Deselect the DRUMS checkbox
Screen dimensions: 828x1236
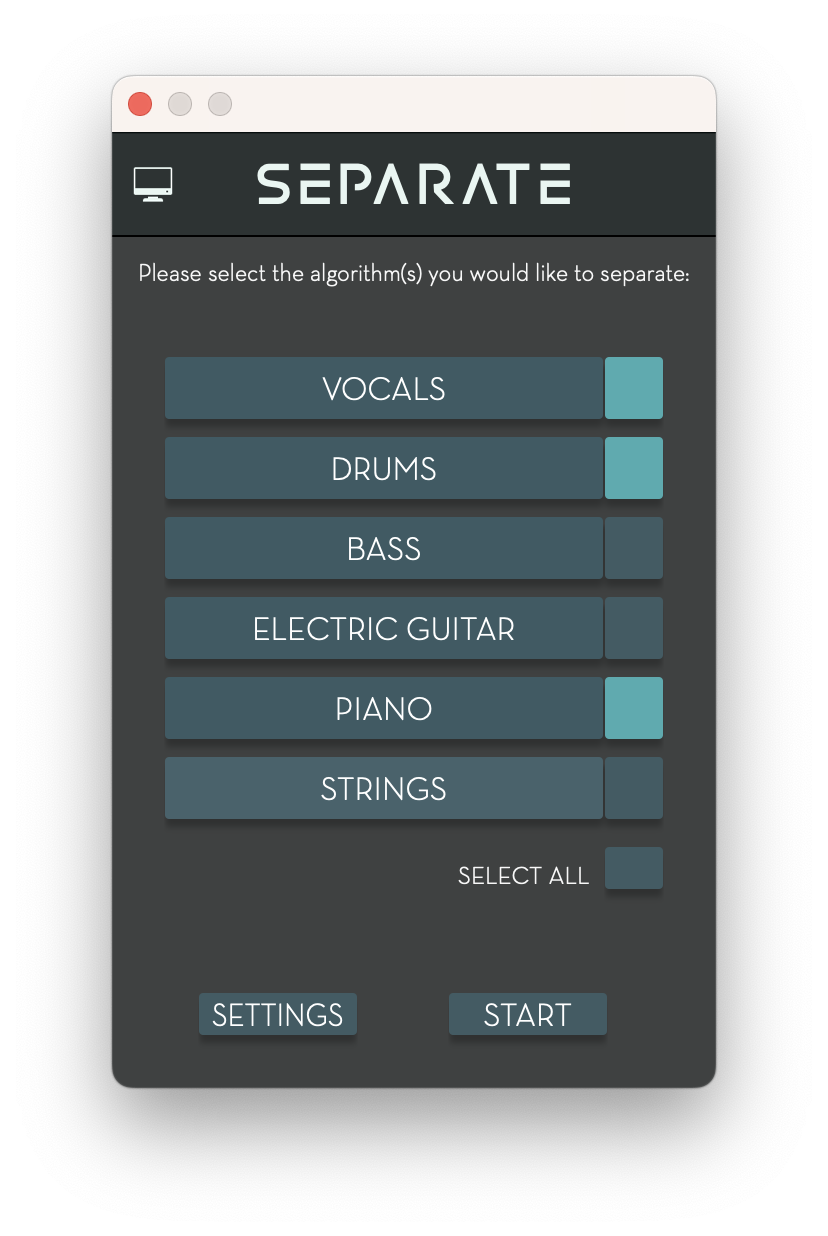[x=634, y=468]
